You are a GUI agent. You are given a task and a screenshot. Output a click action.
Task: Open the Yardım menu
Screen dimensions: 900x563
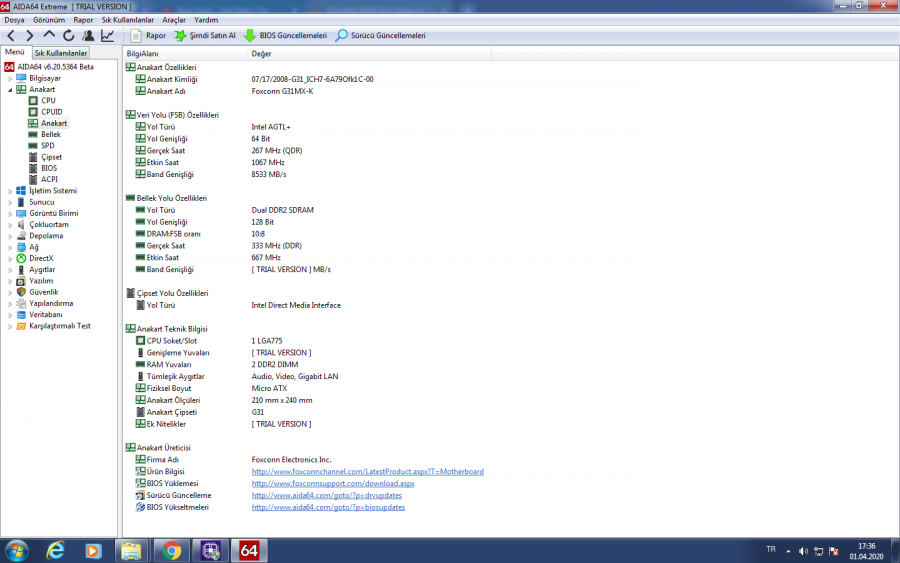coord(206,20)
